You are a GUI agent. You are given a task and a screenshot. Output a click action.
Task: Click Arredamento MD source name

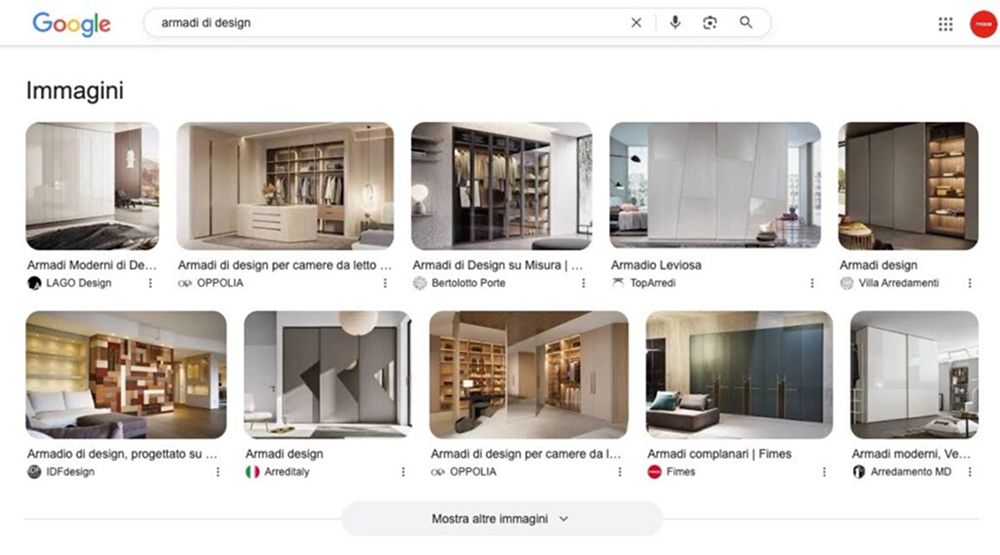pyautogui.click(x=911, y=472)
